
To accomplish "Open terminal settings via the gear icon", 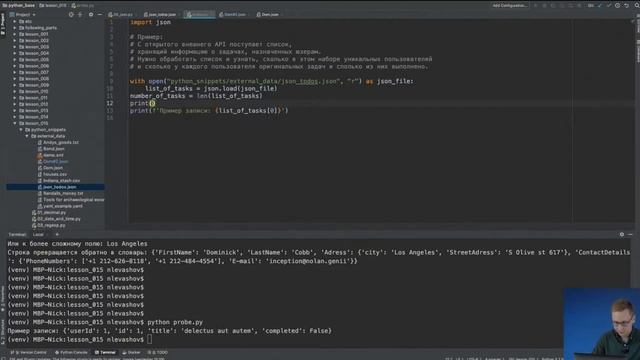I will (622, 234).
